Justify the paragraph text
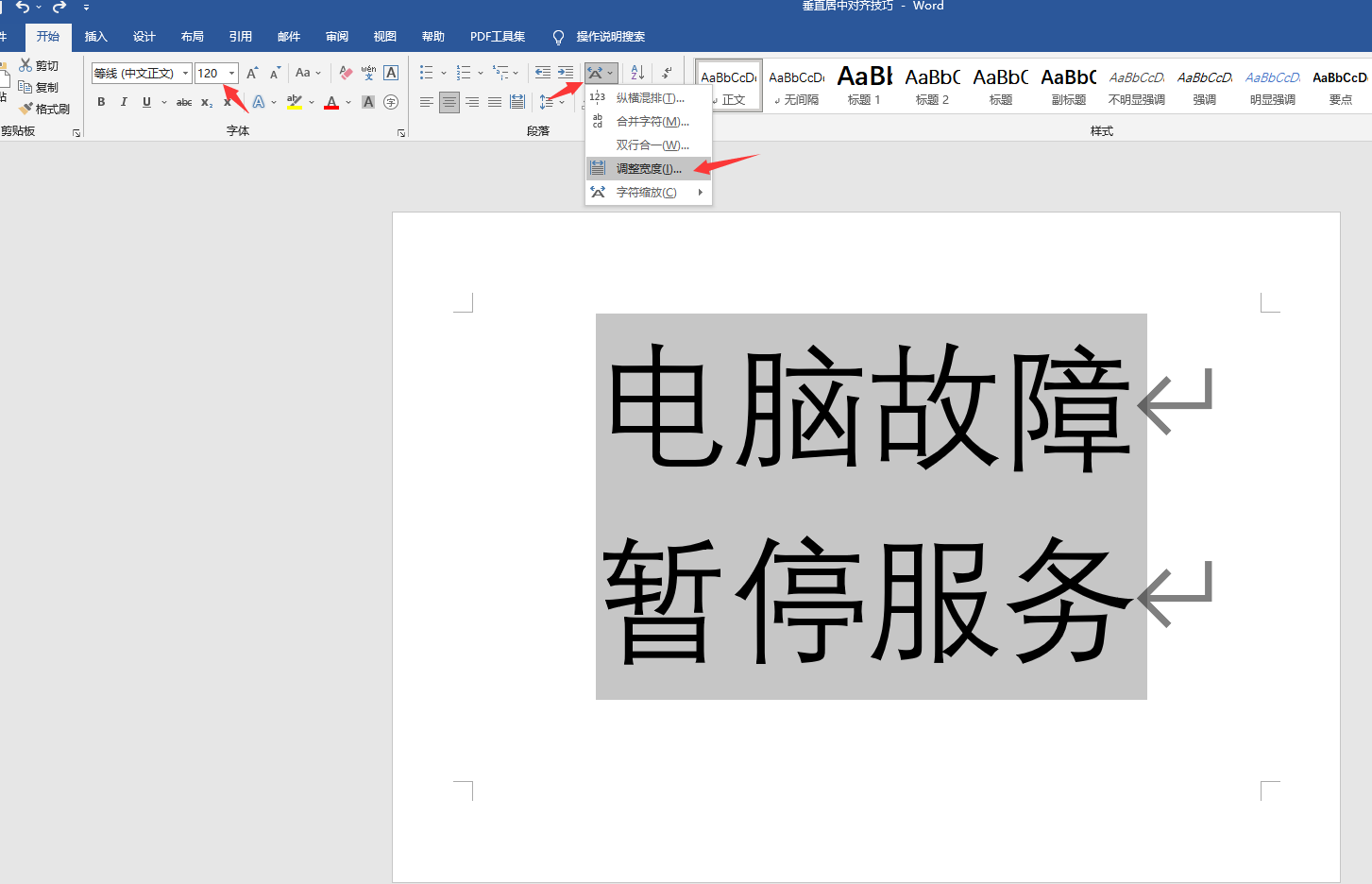This screenshot has width=1372, height=884. [495, 102]
